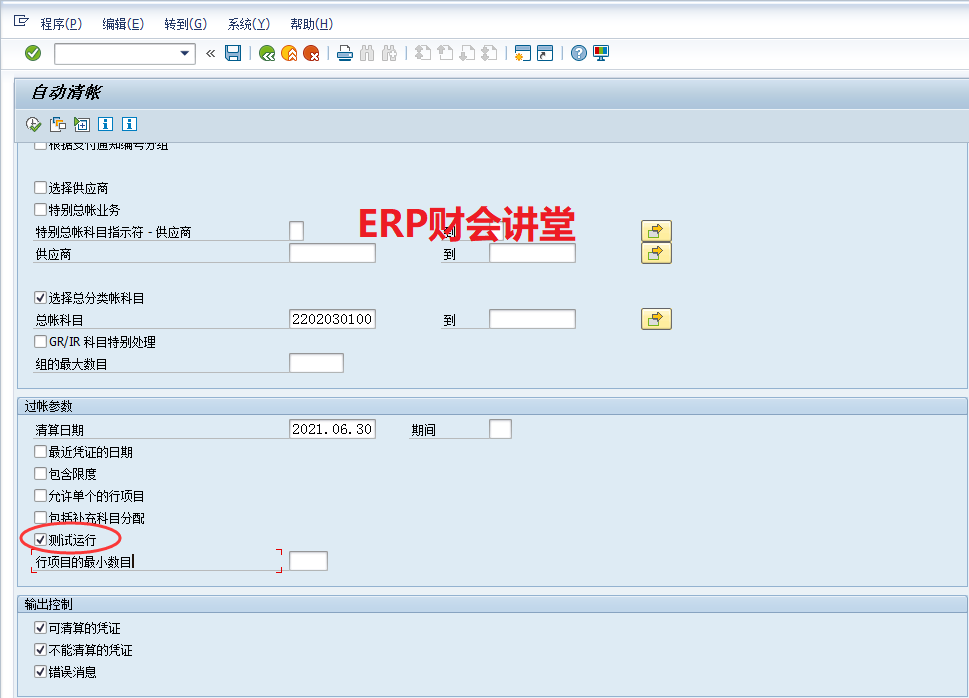Screen dimensions: 969x698
Task: Click the Customize local layout monitor icon
Action: (x=601, y=53)
